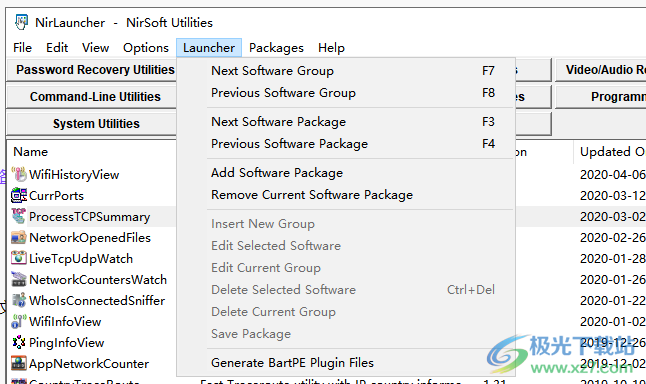Click the Video/Audio group button
646x384 pixels.
tap(601, 70)
